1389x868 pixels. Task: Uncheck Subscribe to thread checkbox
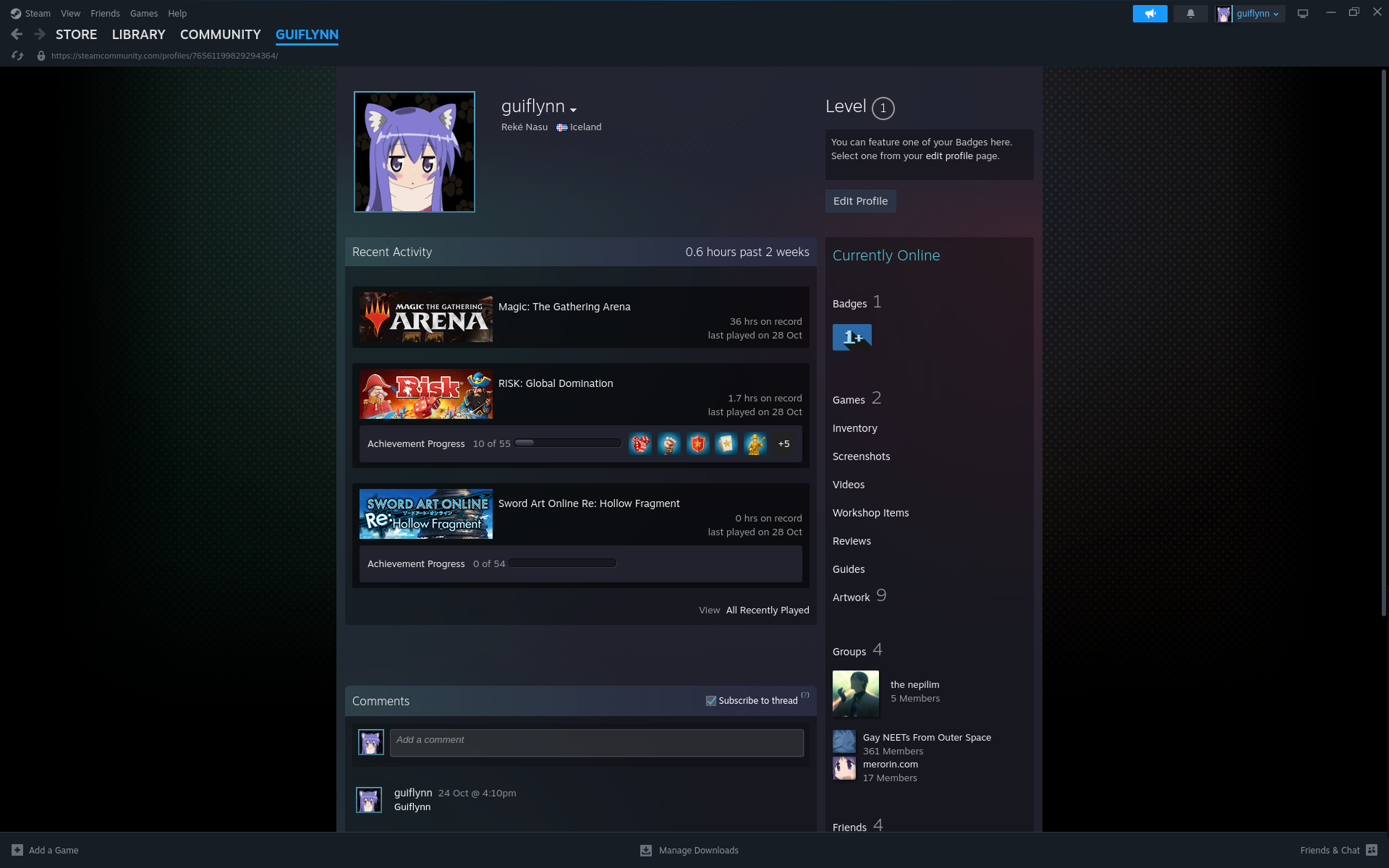(x=711, y=700)
